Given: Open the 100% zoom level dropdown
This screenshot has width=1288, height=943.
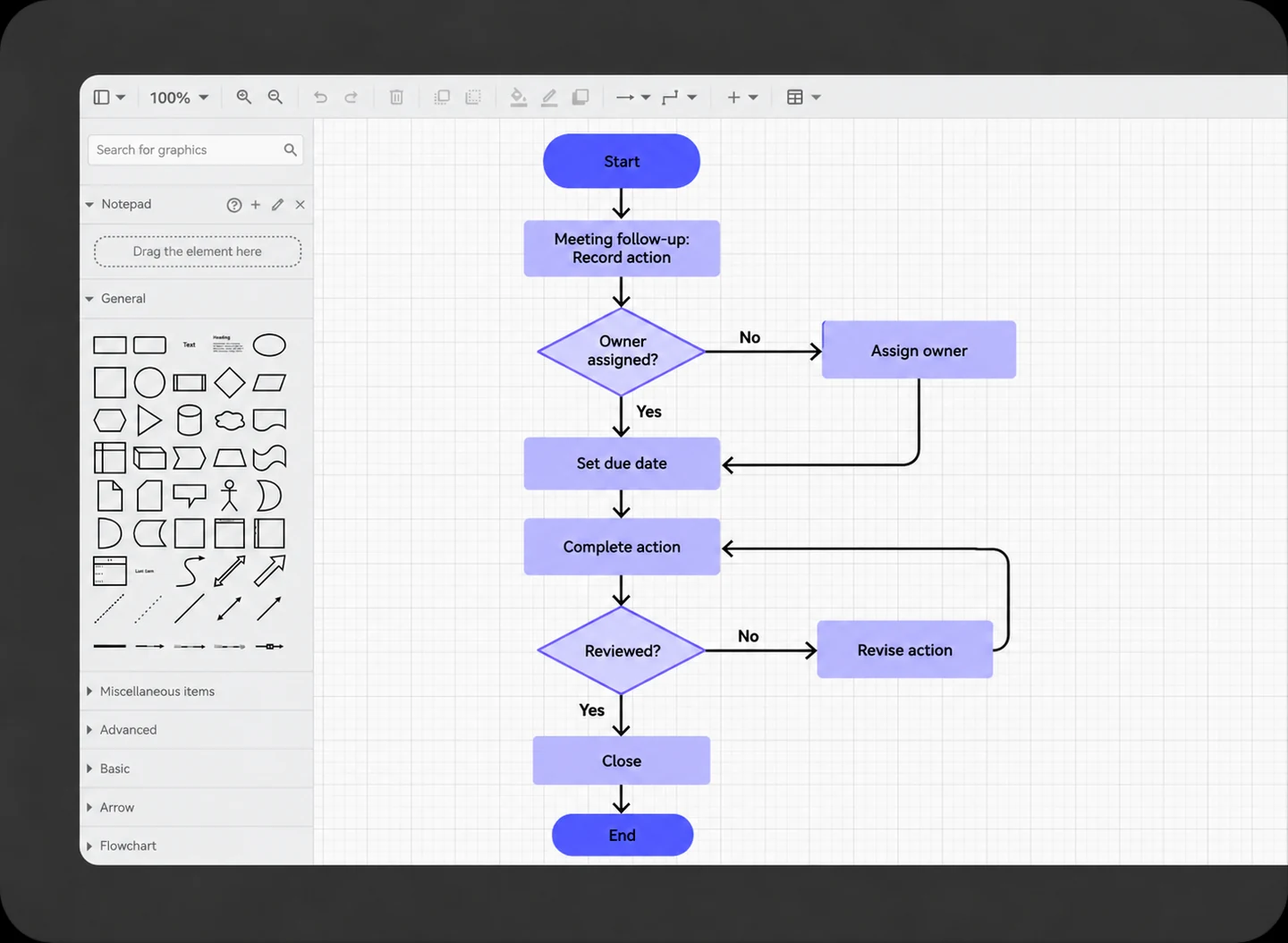Looking at the screenshot, I should [179, 98].
